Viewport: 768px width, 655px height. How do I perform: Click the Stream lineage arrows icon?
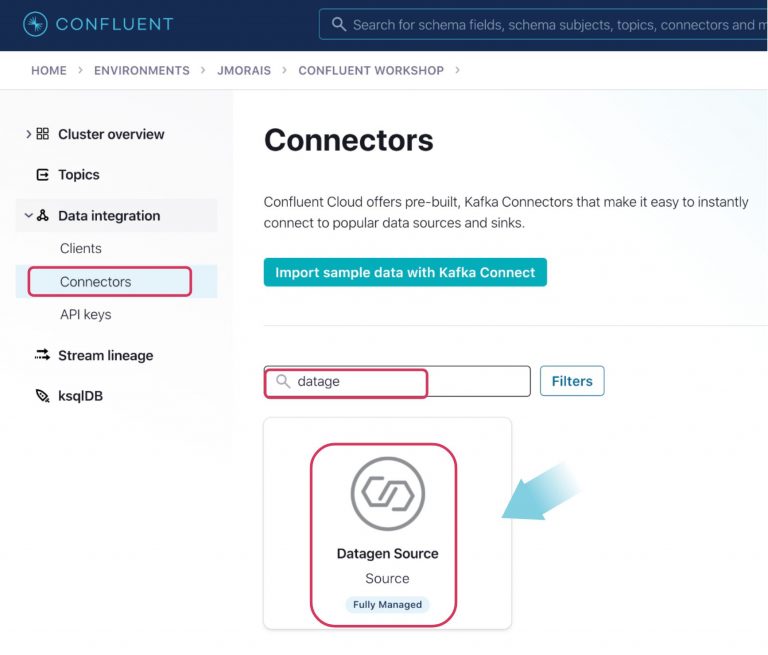click(x=42, y=355)
